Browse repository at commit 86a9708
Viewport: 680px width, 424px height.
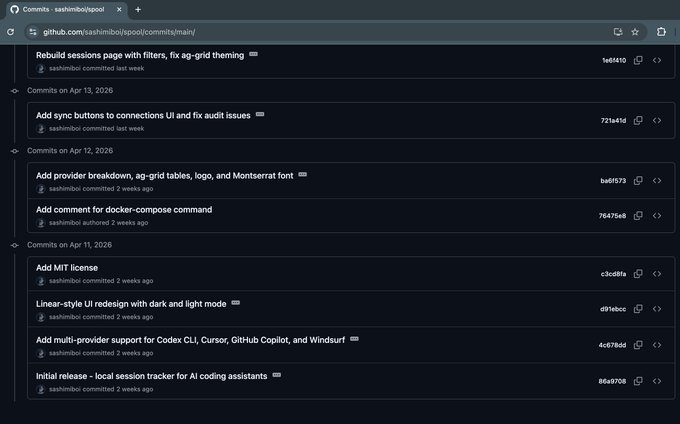click(x=657, y=381)
